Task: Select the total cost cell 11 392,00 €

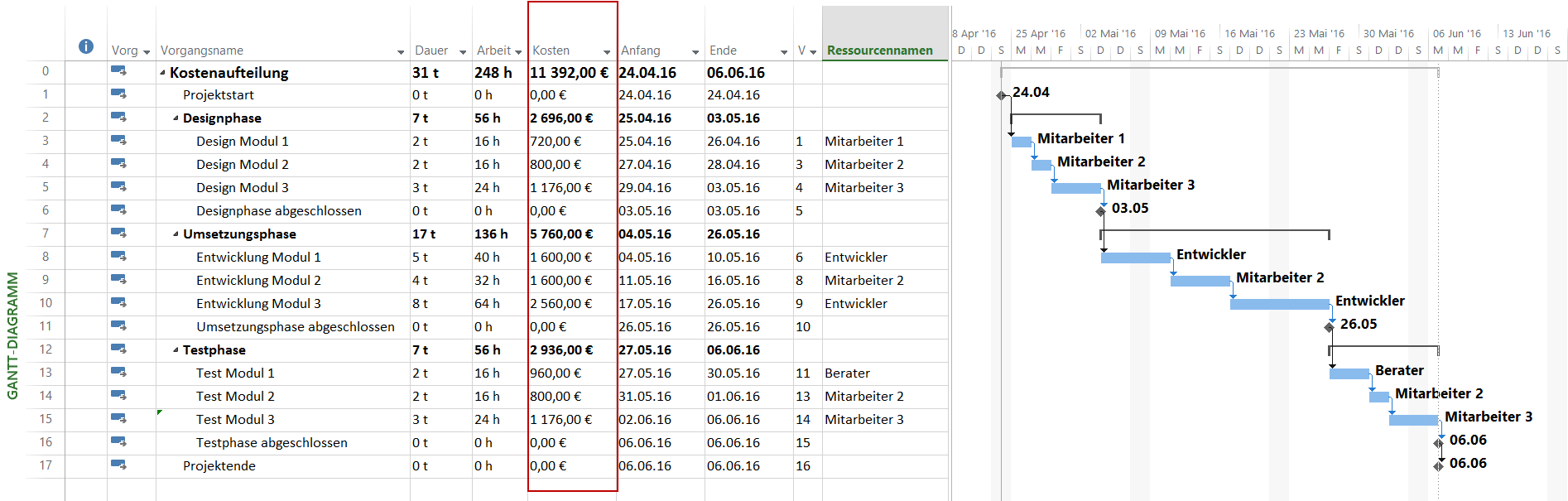Action: pyautogui.click(x=570, y=73)
